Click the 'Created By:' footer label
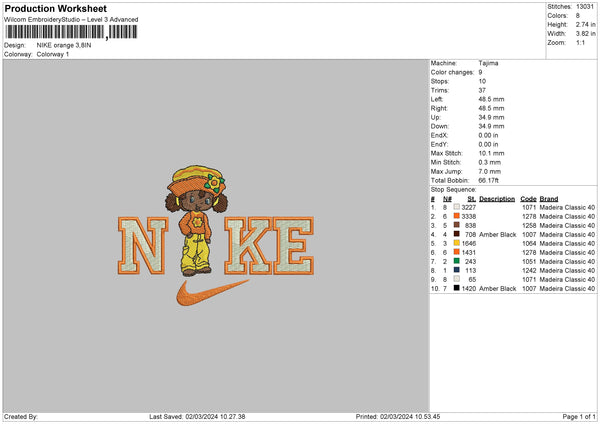Screen dimensions: 600x424 click(21, 416)
